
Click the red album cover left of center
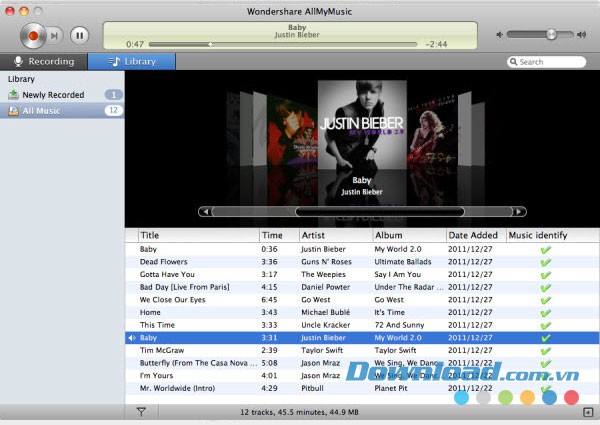click(x=292, y=130)
